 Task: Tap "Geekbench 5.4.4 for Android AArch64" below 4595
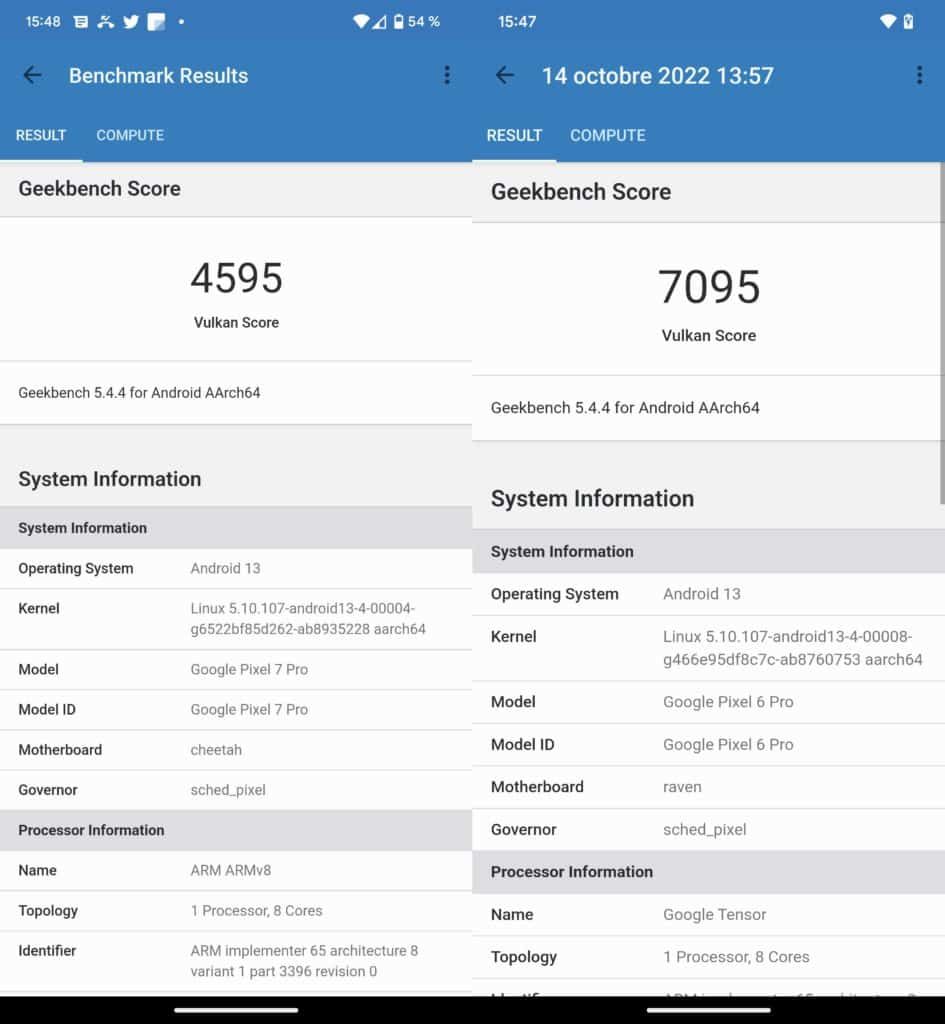tap(139, 392)
